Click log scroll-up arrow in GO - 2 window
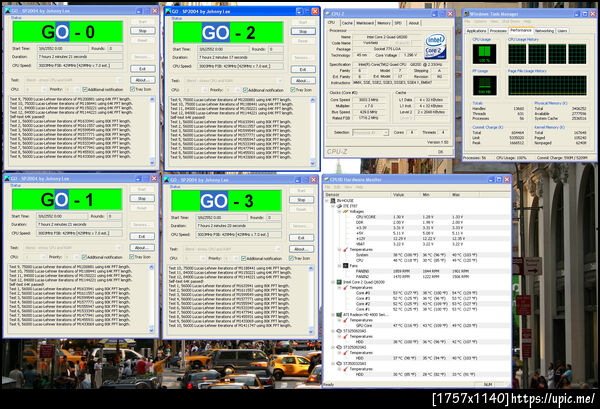The width and height of the screenshot is (600, 409). tap(312, 100)
